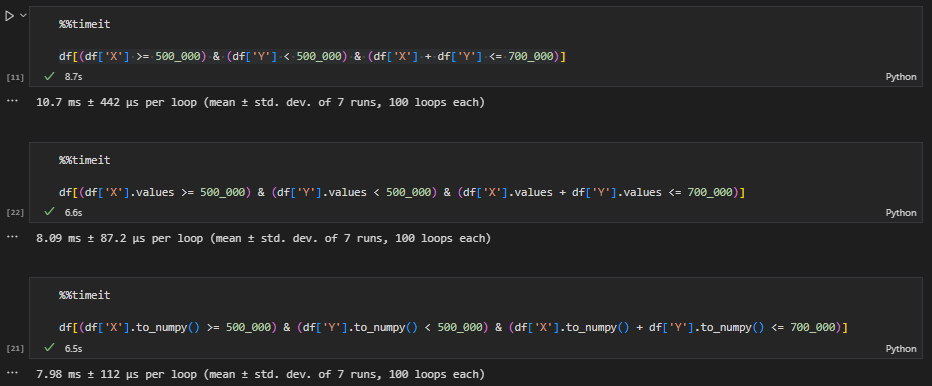Change language via Python label in to_numpy cell

[900, 349]
